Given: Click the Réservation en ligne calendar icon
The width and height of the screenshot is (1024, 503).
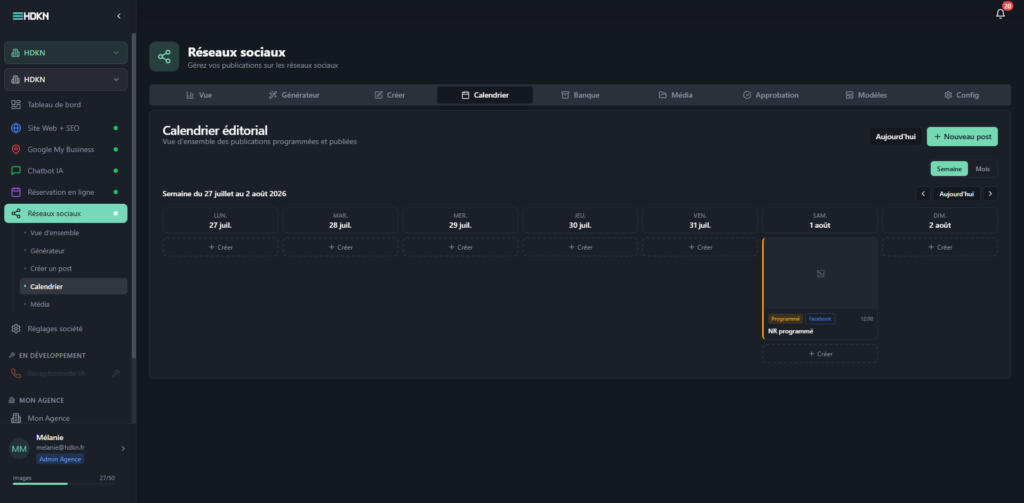Looking at the screenshot, I should coord(16,192).
